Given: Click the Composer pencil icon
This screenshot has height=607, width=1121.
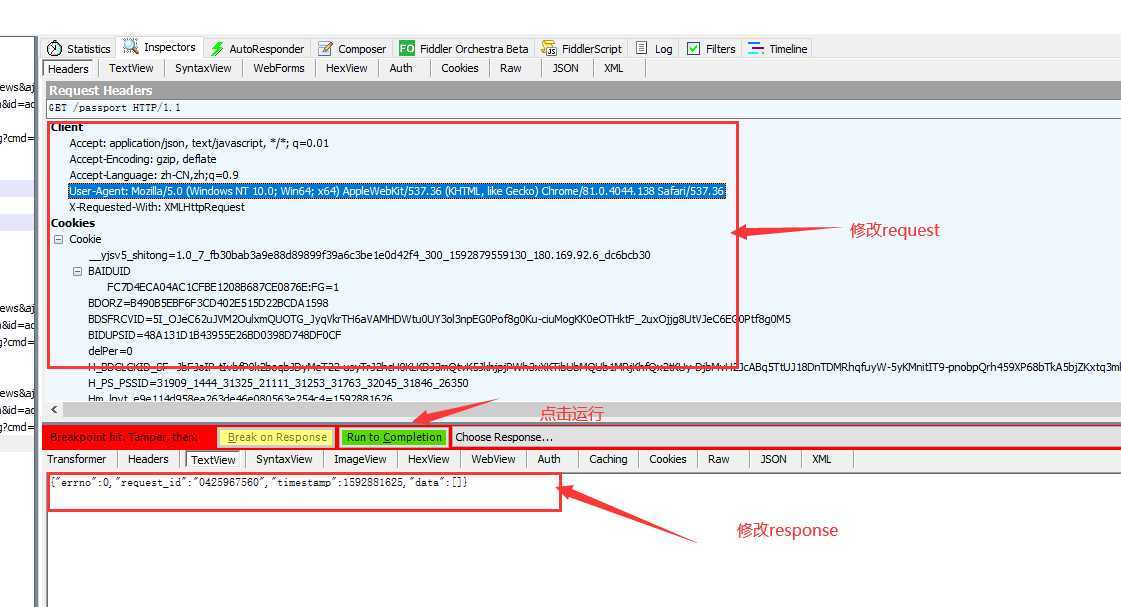Looking at the screenshot, I should 325,49.
